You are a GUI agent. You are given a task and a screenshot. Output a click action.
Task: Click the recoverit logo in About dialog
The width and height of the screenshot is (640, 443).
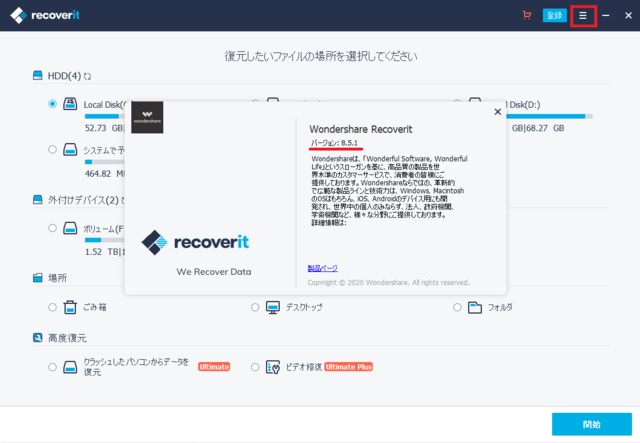195,242
